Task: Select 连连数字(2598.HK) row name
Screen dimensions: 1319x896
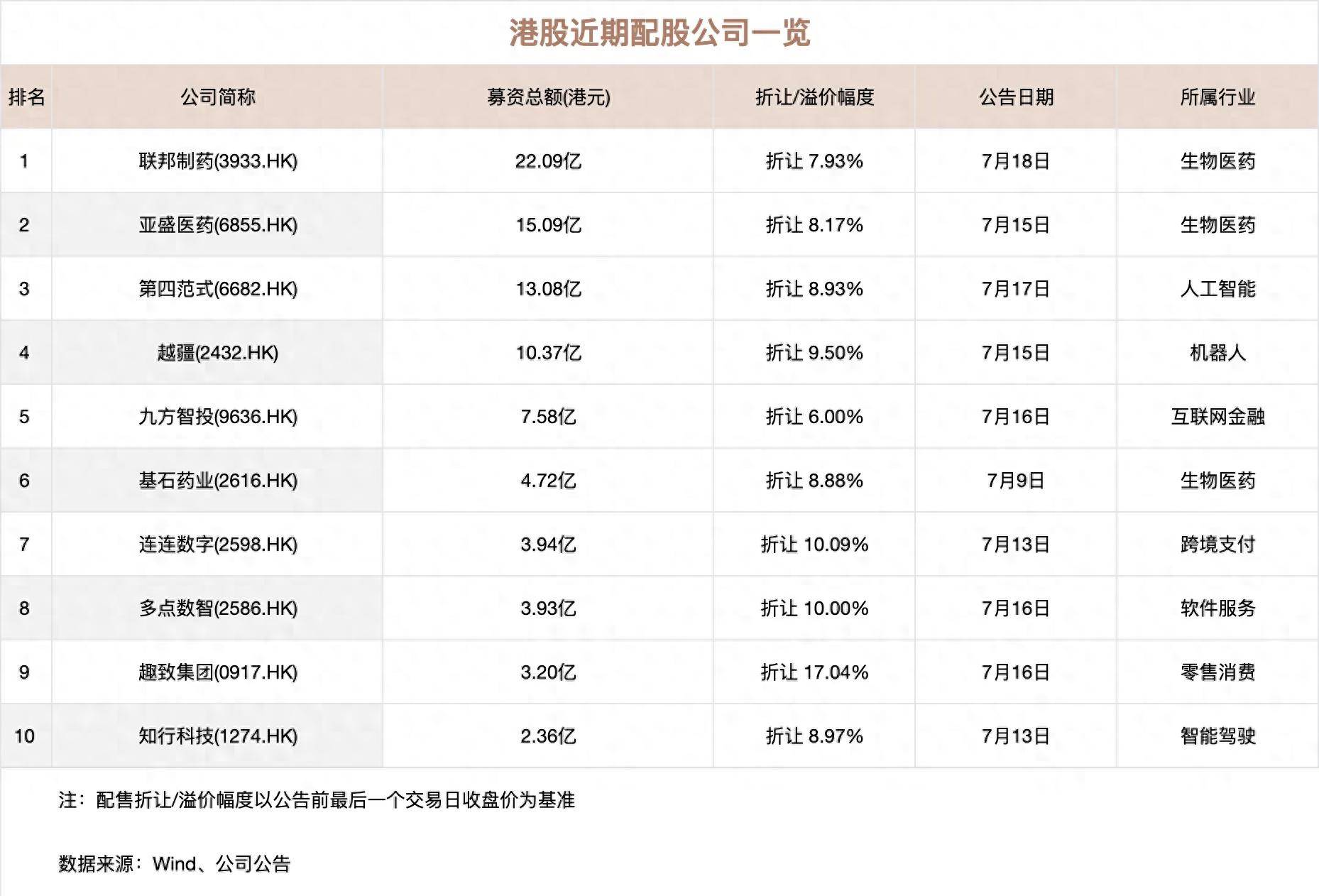Action: pos(217,545)
